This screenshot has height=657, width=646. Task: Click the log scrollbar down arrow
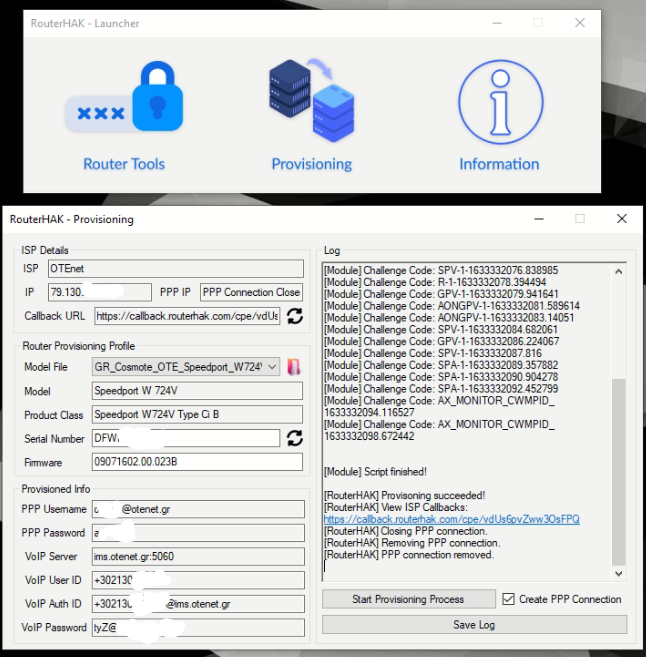(619, 573)
